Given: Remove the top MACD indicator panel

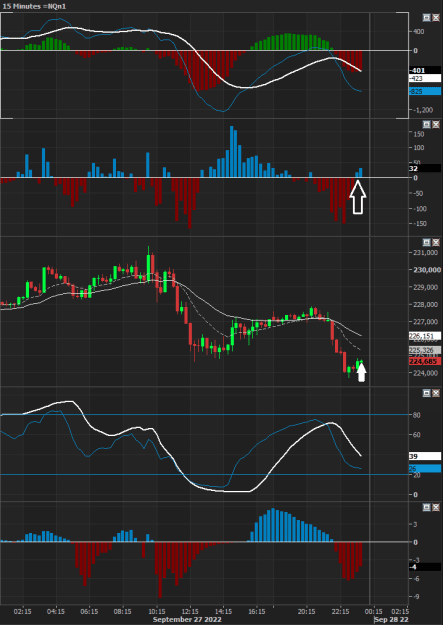Looking at the screenshot, I should [x=435, y=18].
